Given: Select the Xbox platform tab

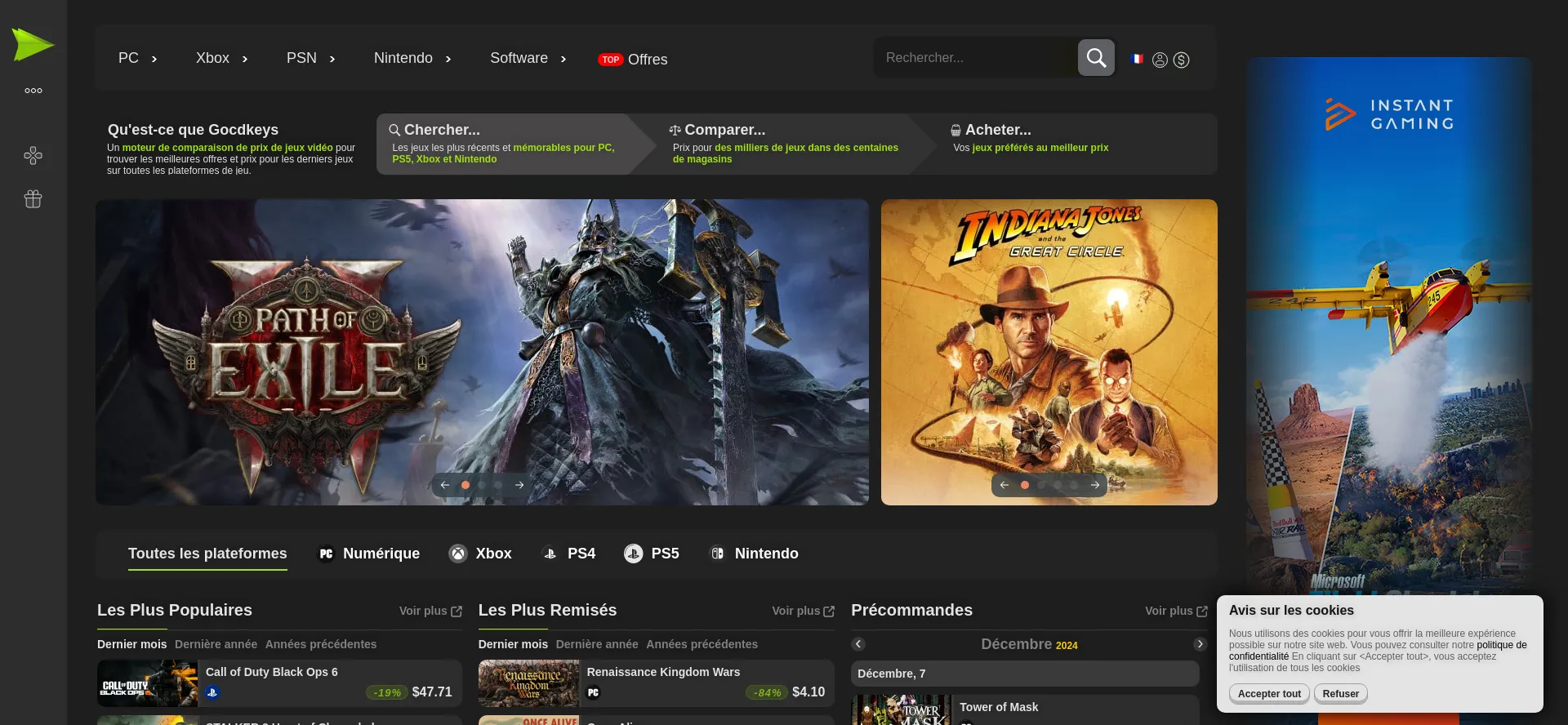Looking at the screenshot, I should click(480, 554).
